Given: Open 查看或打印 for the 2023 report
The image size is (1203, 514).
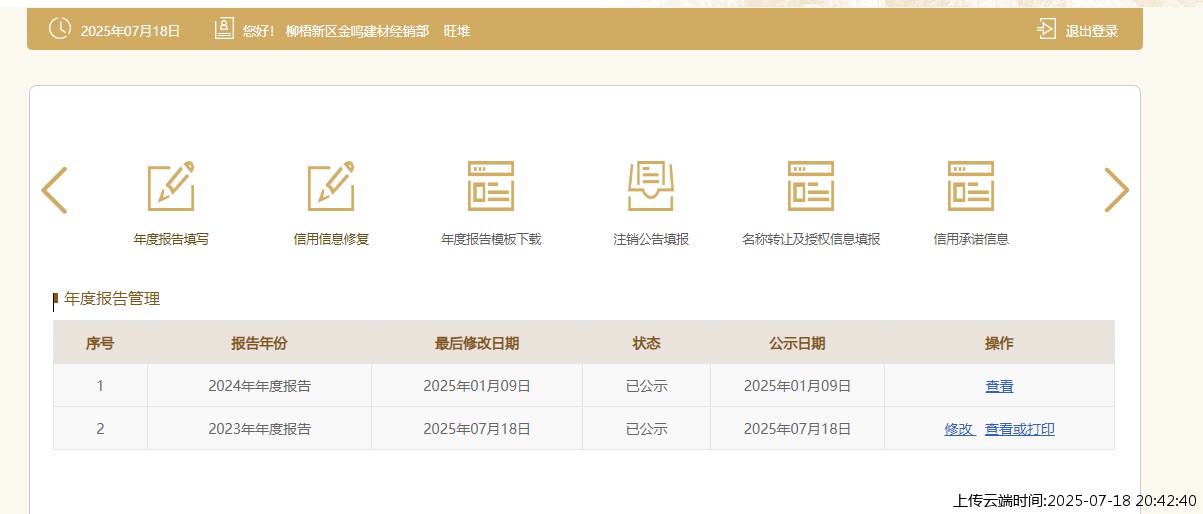Looking at the screenshot, I should (x=1020, y=429).
